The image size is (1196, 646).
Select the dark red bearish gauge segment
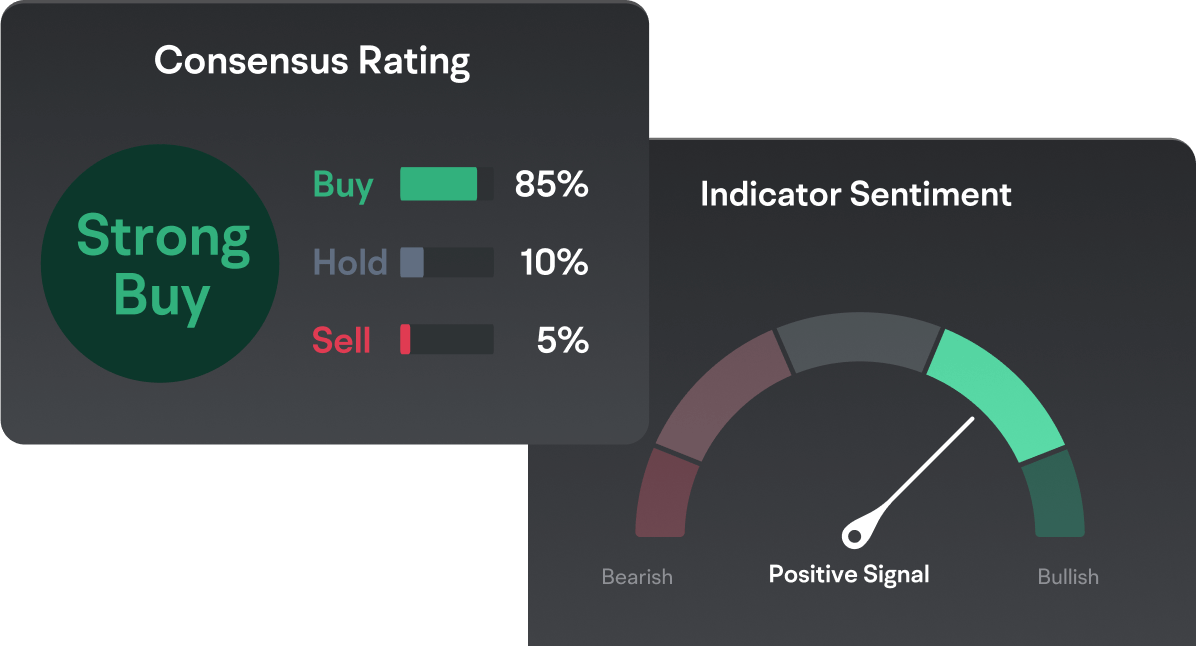[x=661, y=493]
